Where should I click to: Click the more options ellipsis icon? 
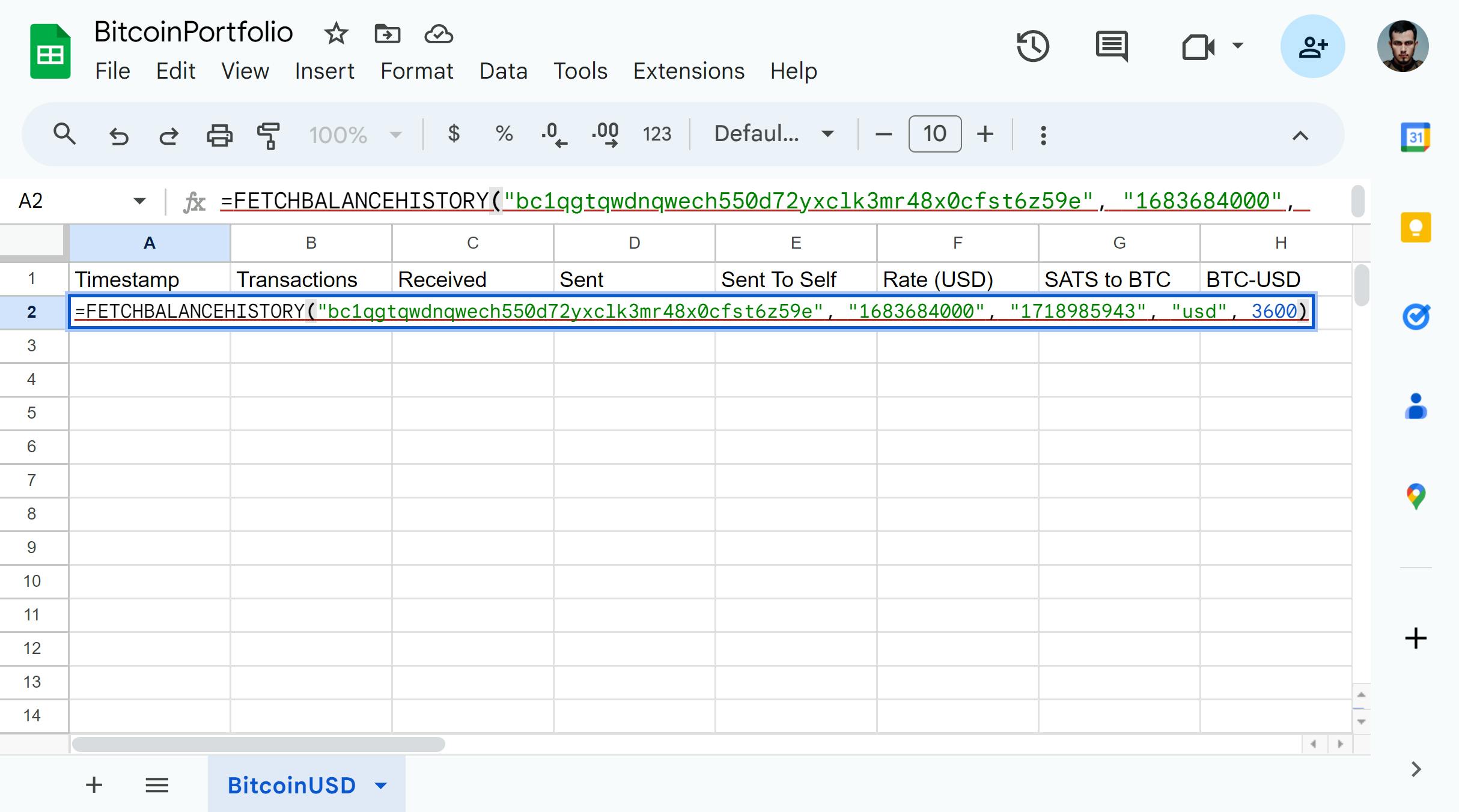click(x=1043, y=135)
